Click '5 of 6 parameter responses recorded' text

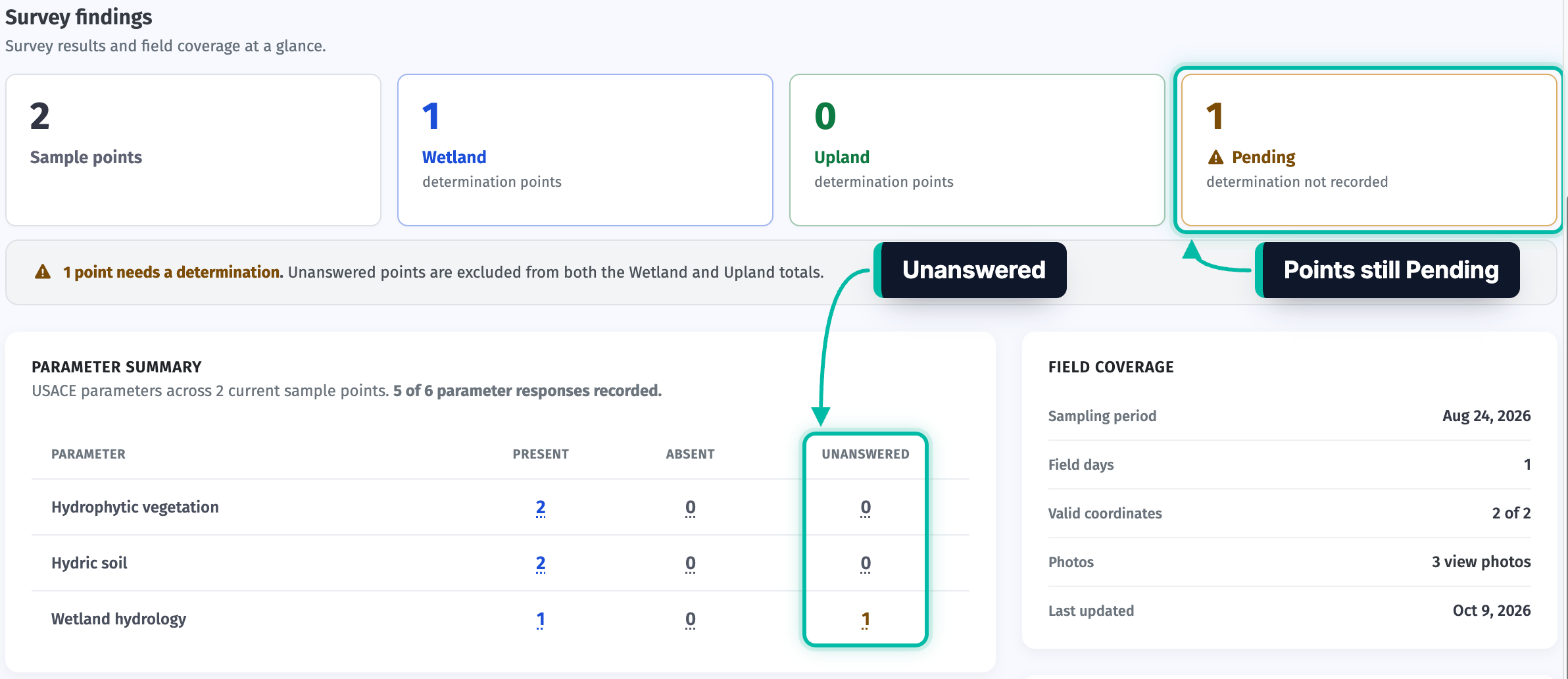(x=527, y=391)
